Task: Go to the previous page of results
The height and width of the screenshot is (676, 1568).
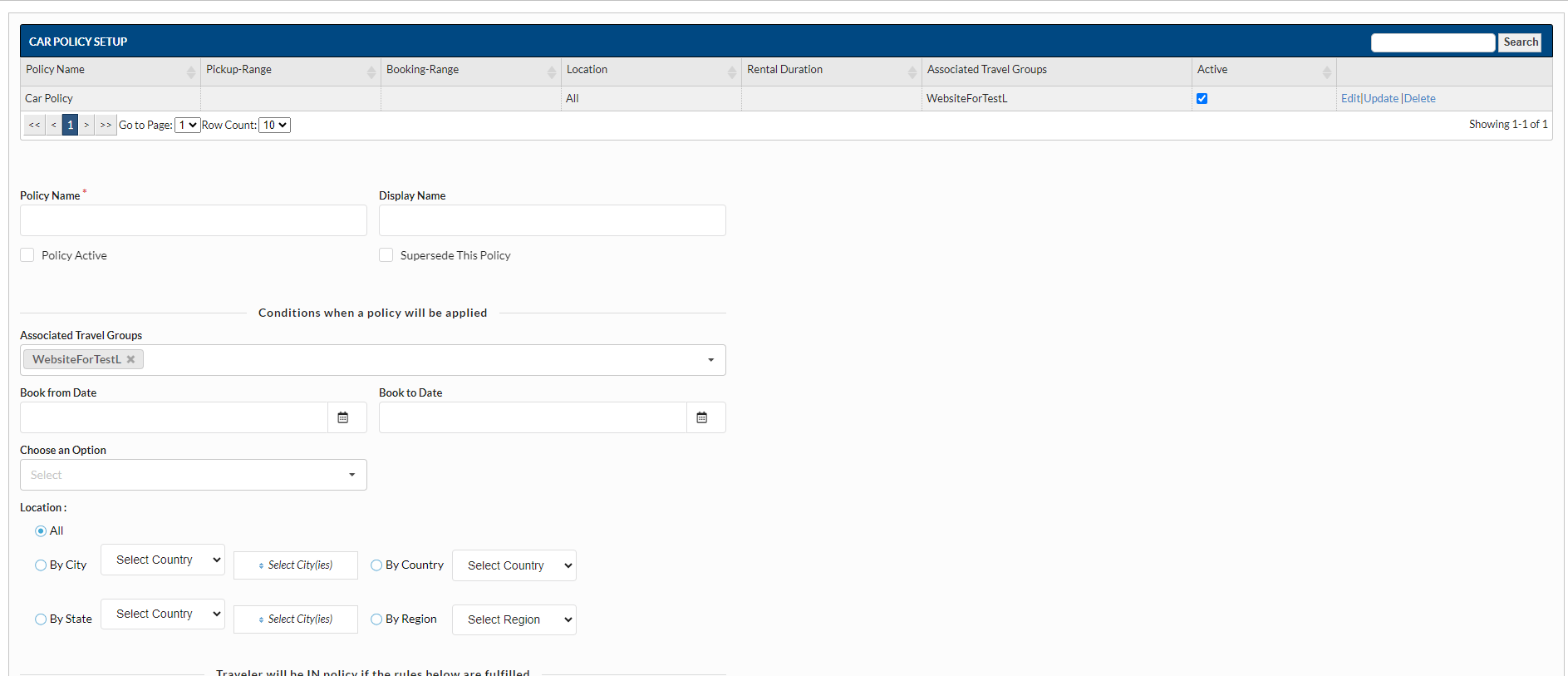Action: pyautogui.click(x=54, y=125)
